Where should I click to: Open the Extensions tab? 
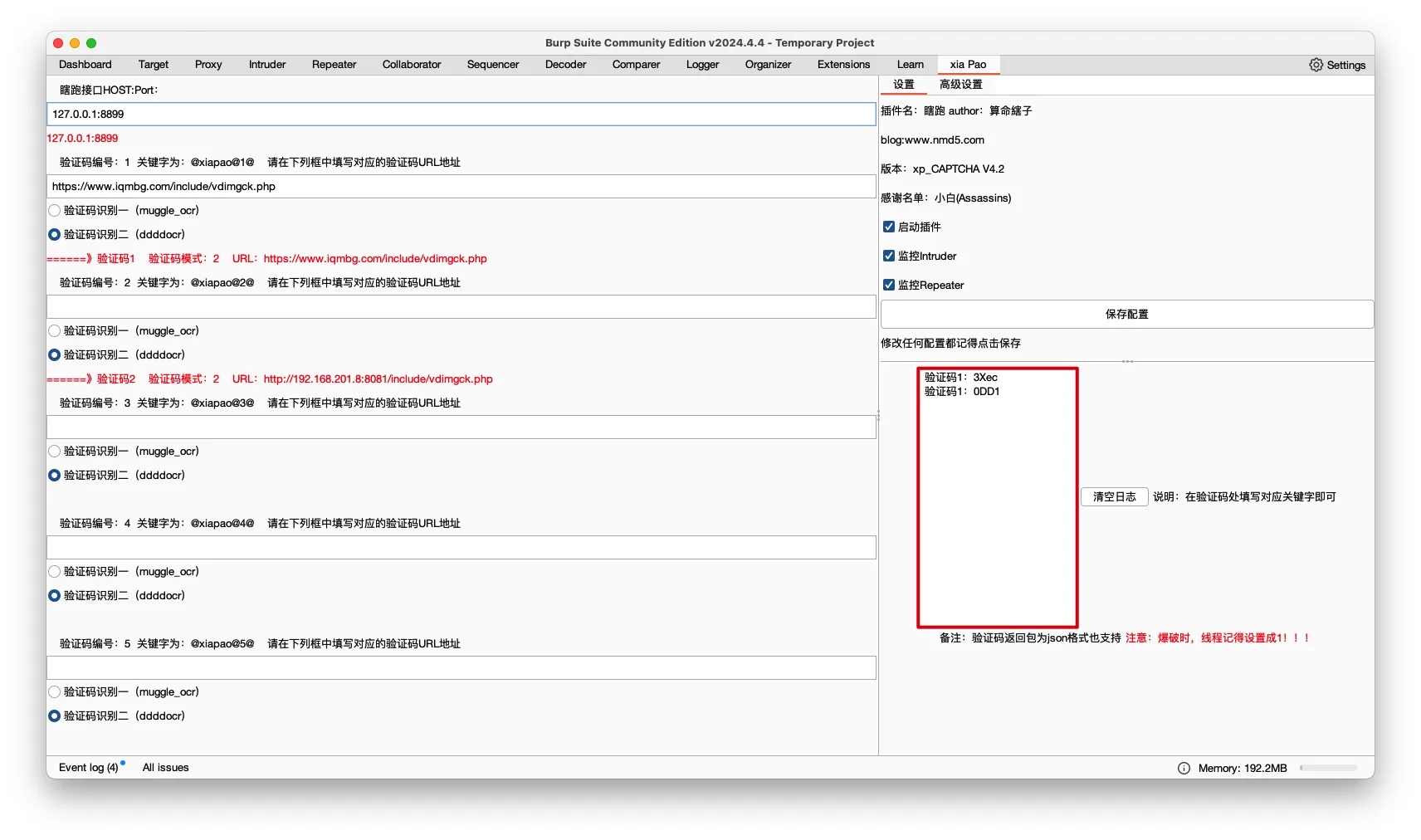pos(843,65)
